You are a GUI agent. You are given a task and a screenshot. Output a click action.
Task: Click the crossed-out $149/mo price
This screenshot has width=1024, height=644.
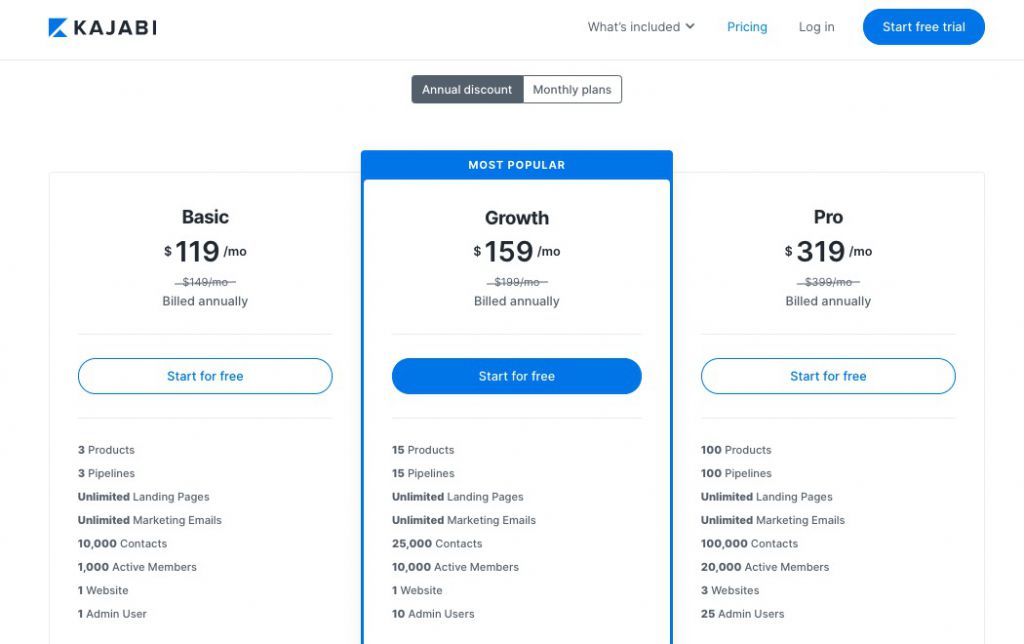pyautogui.click(x=205, y=282)
